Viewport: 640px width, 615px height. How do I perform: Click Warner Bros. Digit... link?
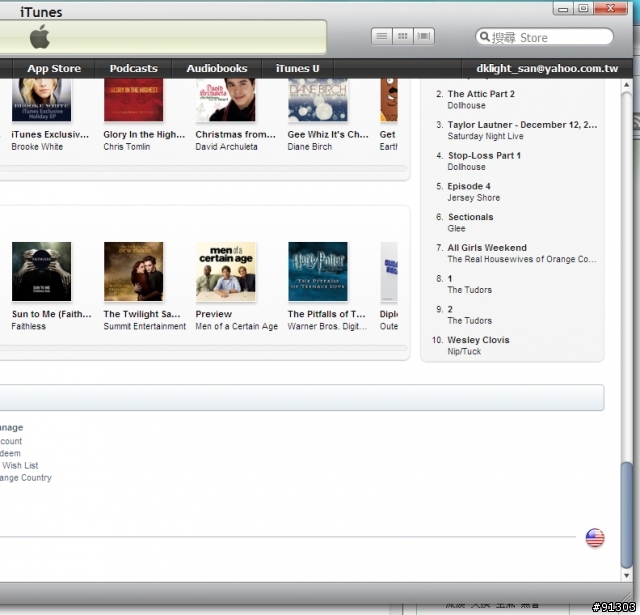coord(327,326)
